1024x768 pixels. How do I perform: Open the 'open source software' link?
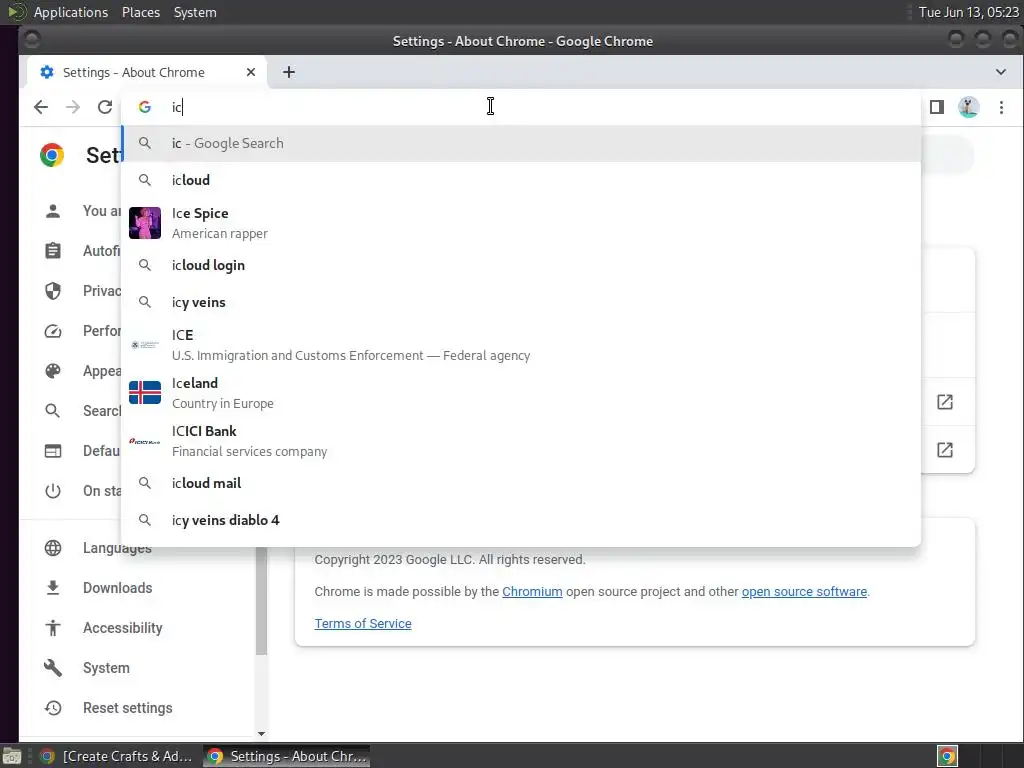pos(804,592)
